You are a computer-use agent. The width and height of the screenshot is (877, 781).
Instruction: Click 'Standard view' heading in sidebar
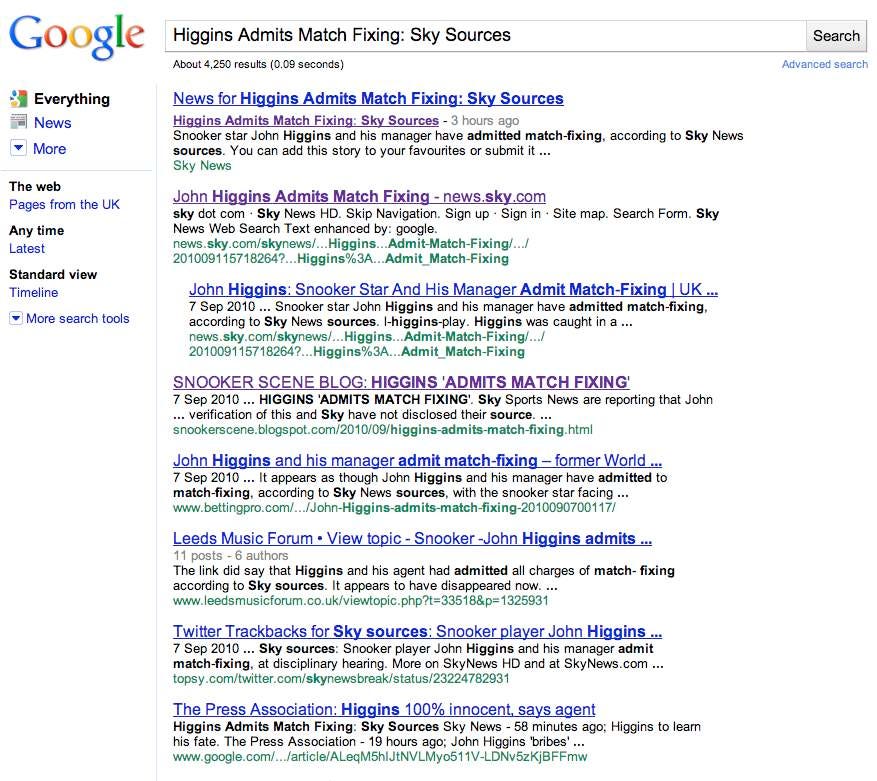53,274
